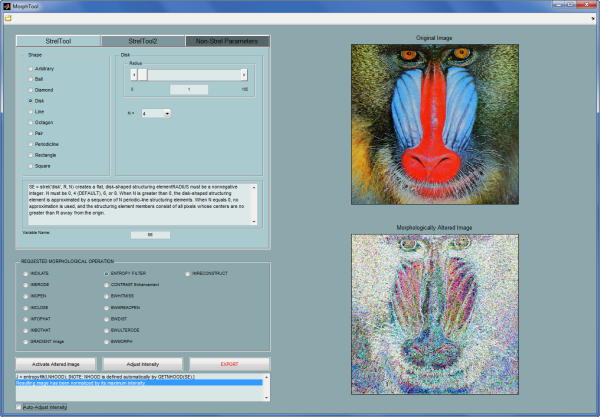Click the red EXPORT button
Screen dimensions: 600x417
(x=229, y=363)
